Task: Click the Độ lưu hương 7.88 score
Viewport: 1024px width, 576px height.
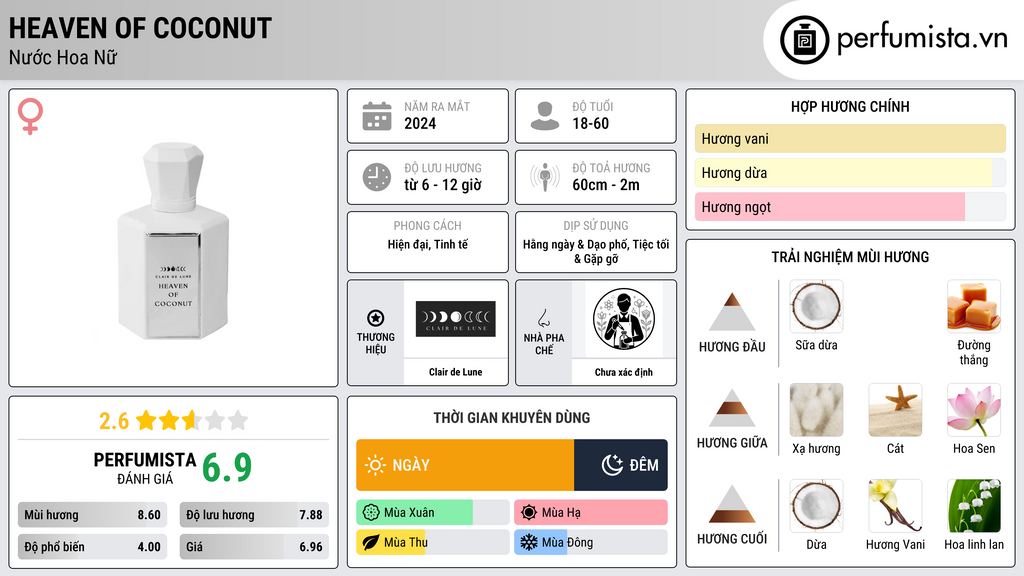Action: pos(254,515)
